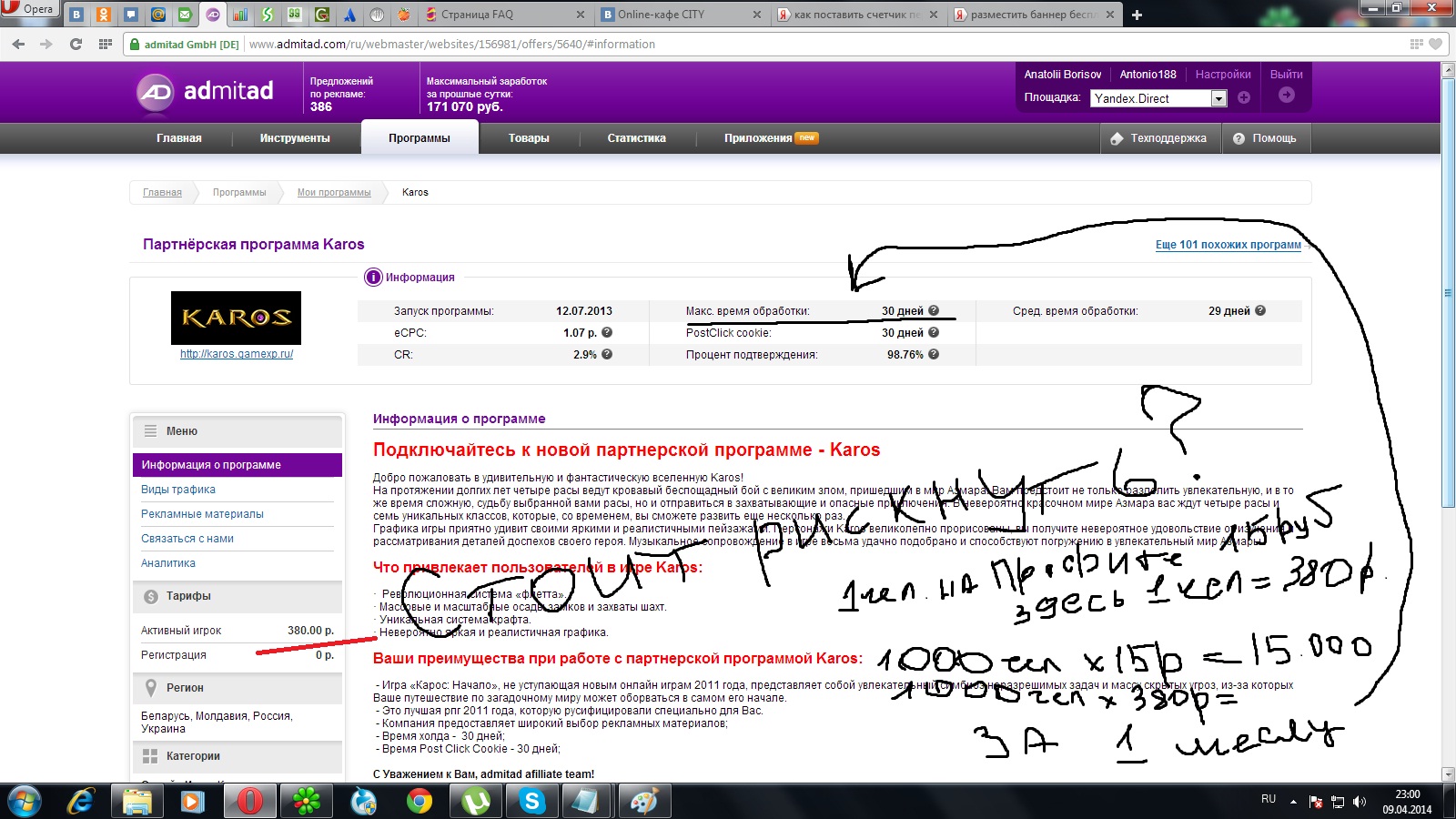Screen dimensions: 1456x819
Task: Open the Статистика navigation item
Action: point(637,138)
